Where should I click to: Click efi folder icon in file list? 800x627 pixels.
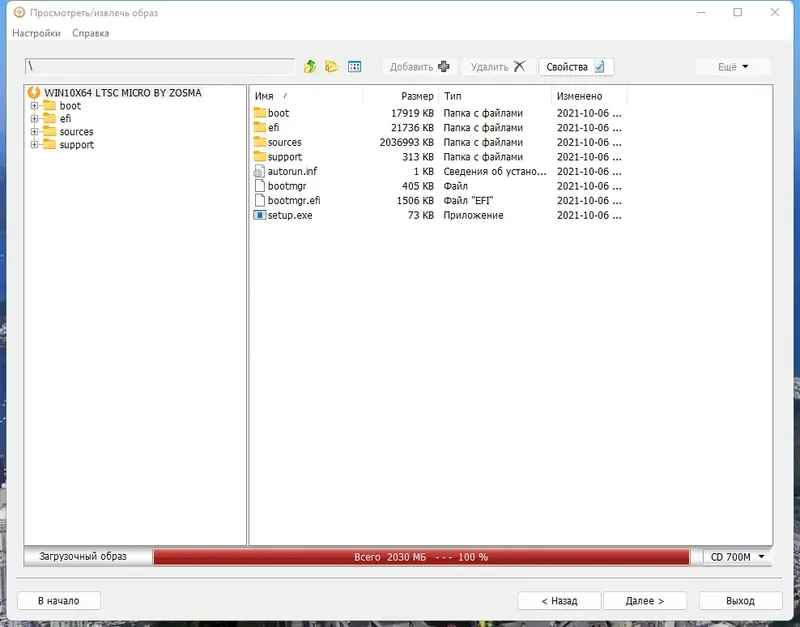point(260,127)
